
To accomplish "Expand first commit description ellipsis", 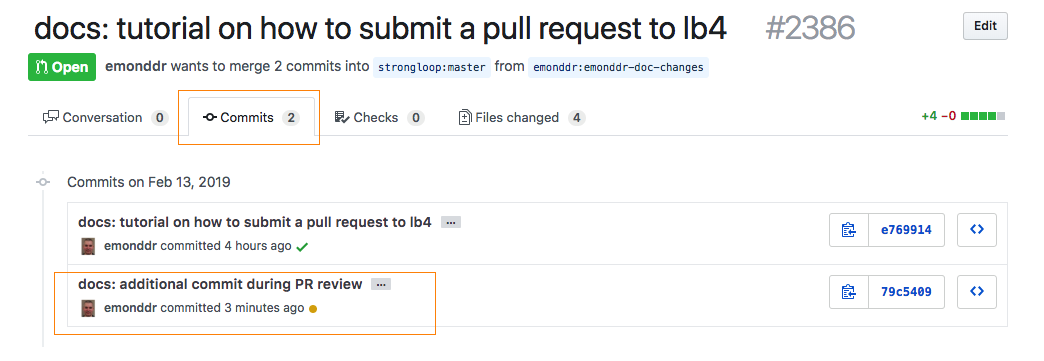I will coord(451,222).
